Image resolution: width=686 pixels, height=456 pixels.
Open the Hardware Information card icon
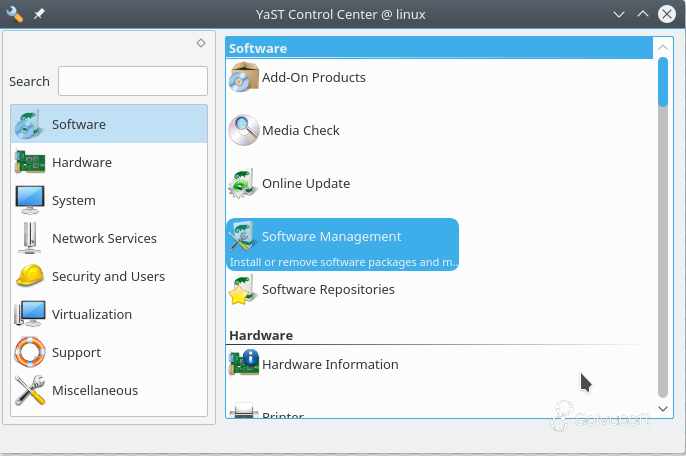coord(244,363)
